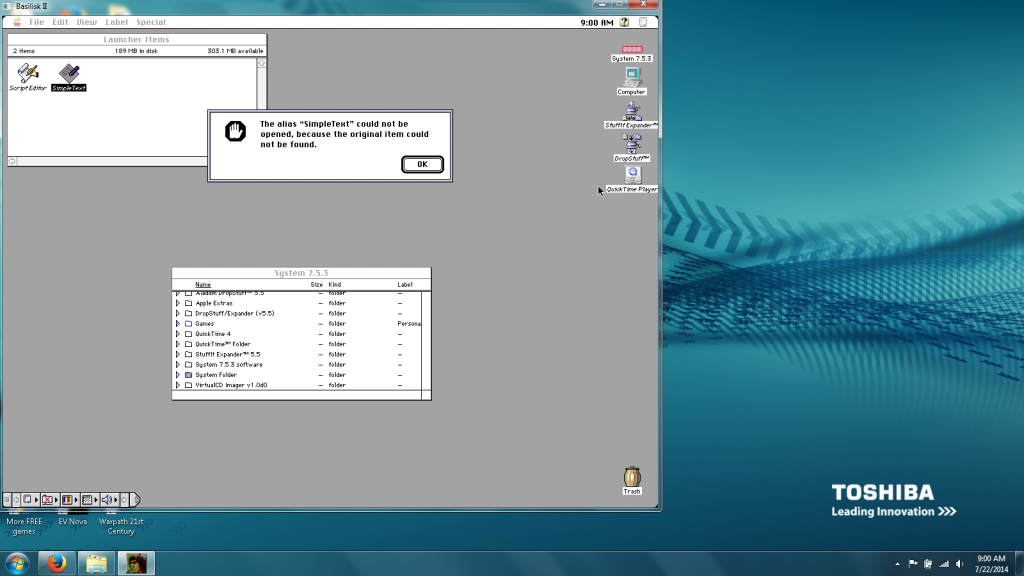
Task: Click the control strip left scroll arrow
Action: 16,500
